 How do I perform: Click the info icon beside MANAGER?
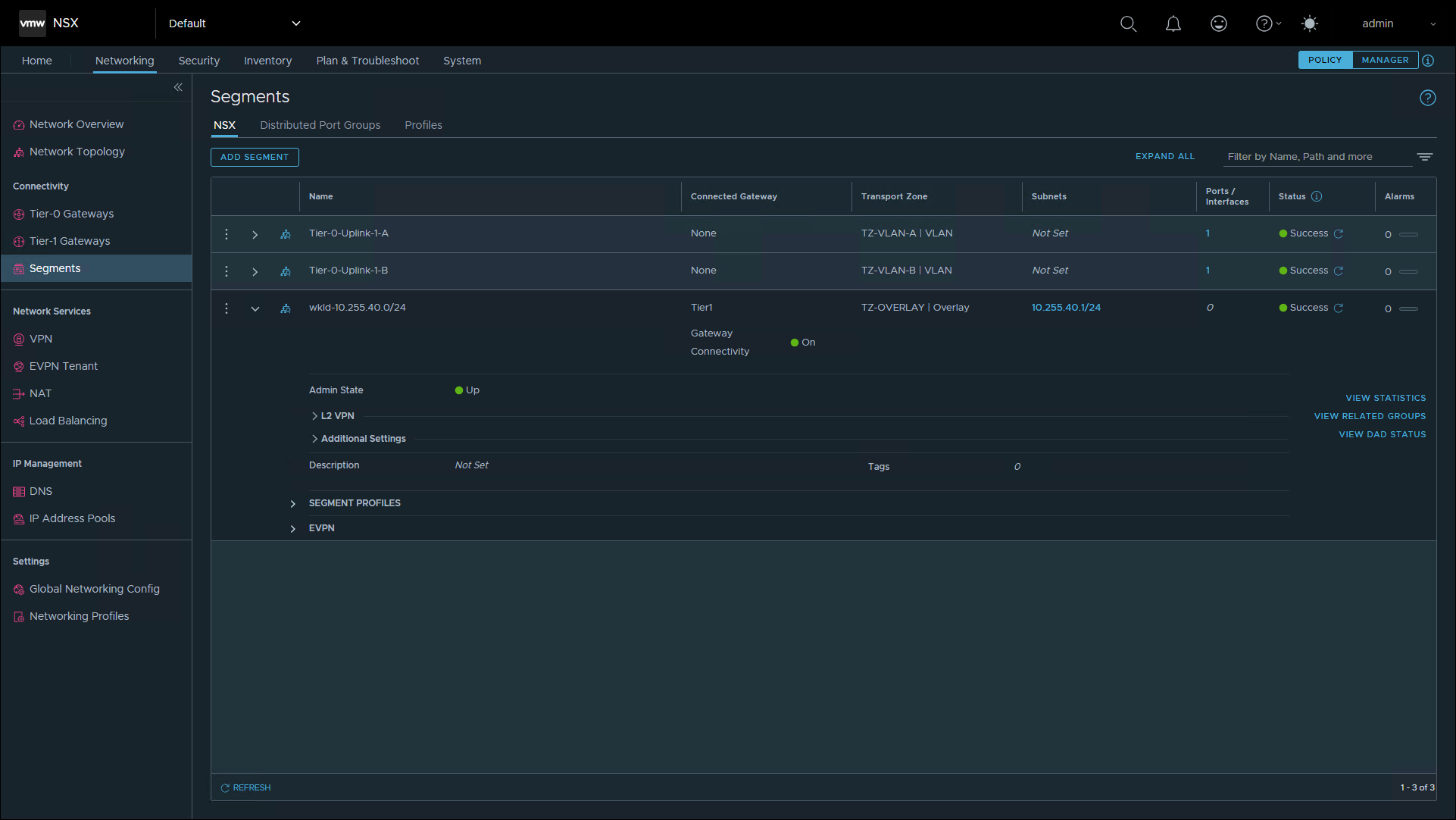[x=1428, y=61]
